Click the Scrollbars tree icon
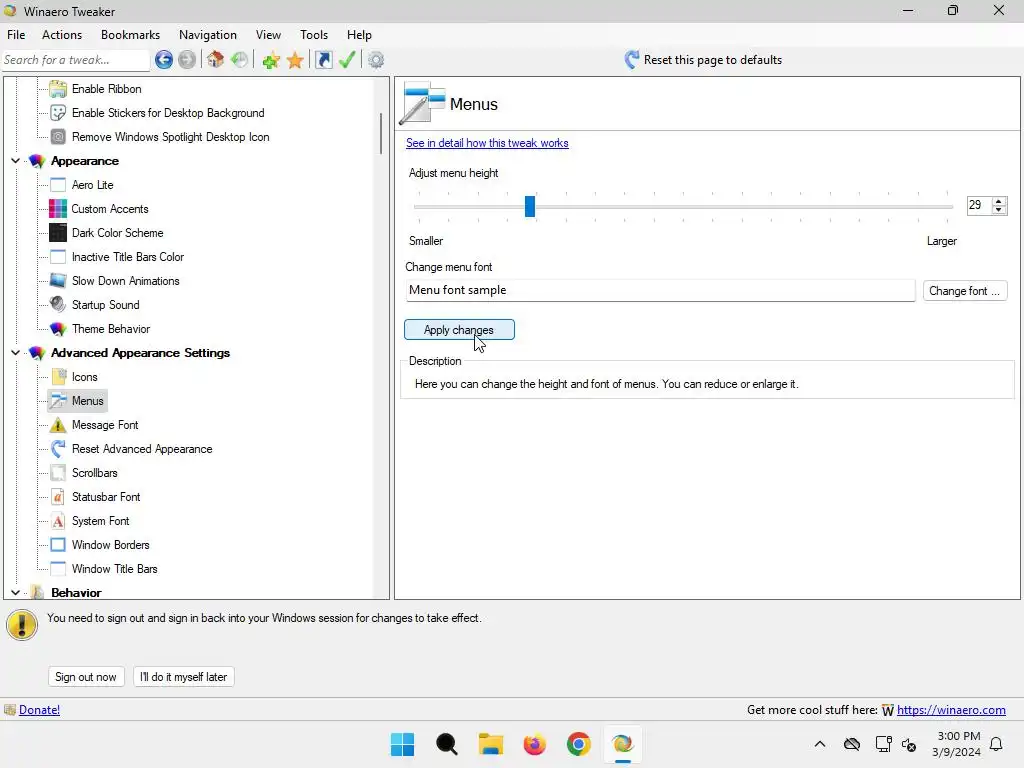The width and height of the screenshot is (1024, 768). pos(58,473)
